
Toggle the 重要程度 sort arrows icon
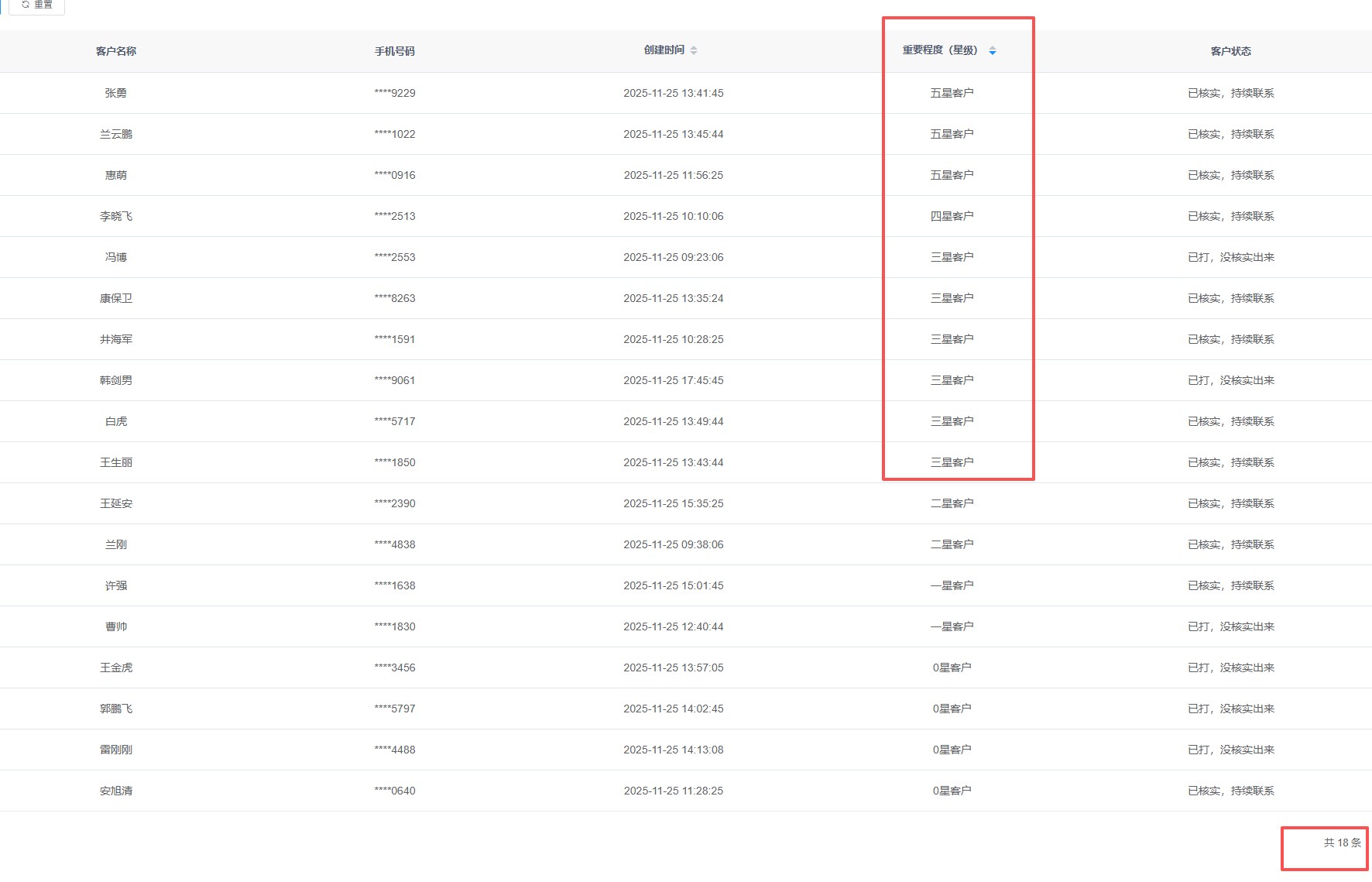pos(993,51)
